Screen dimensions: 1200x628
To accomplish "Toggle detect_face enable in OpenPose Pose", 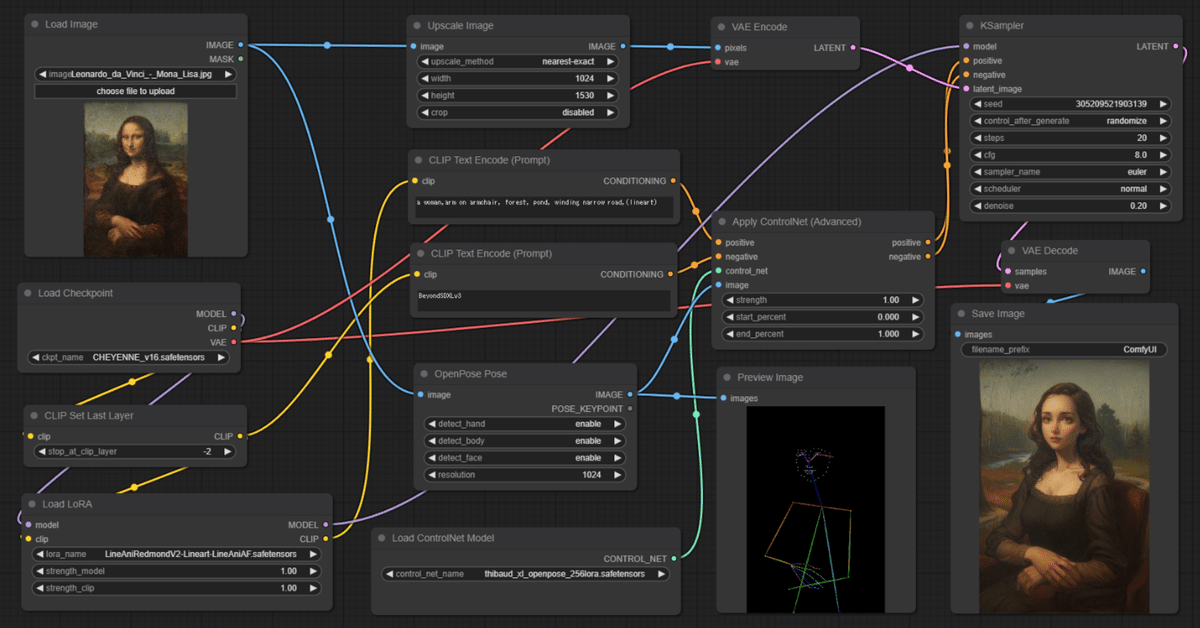I will pyautogui.click(x=525, y=458).
